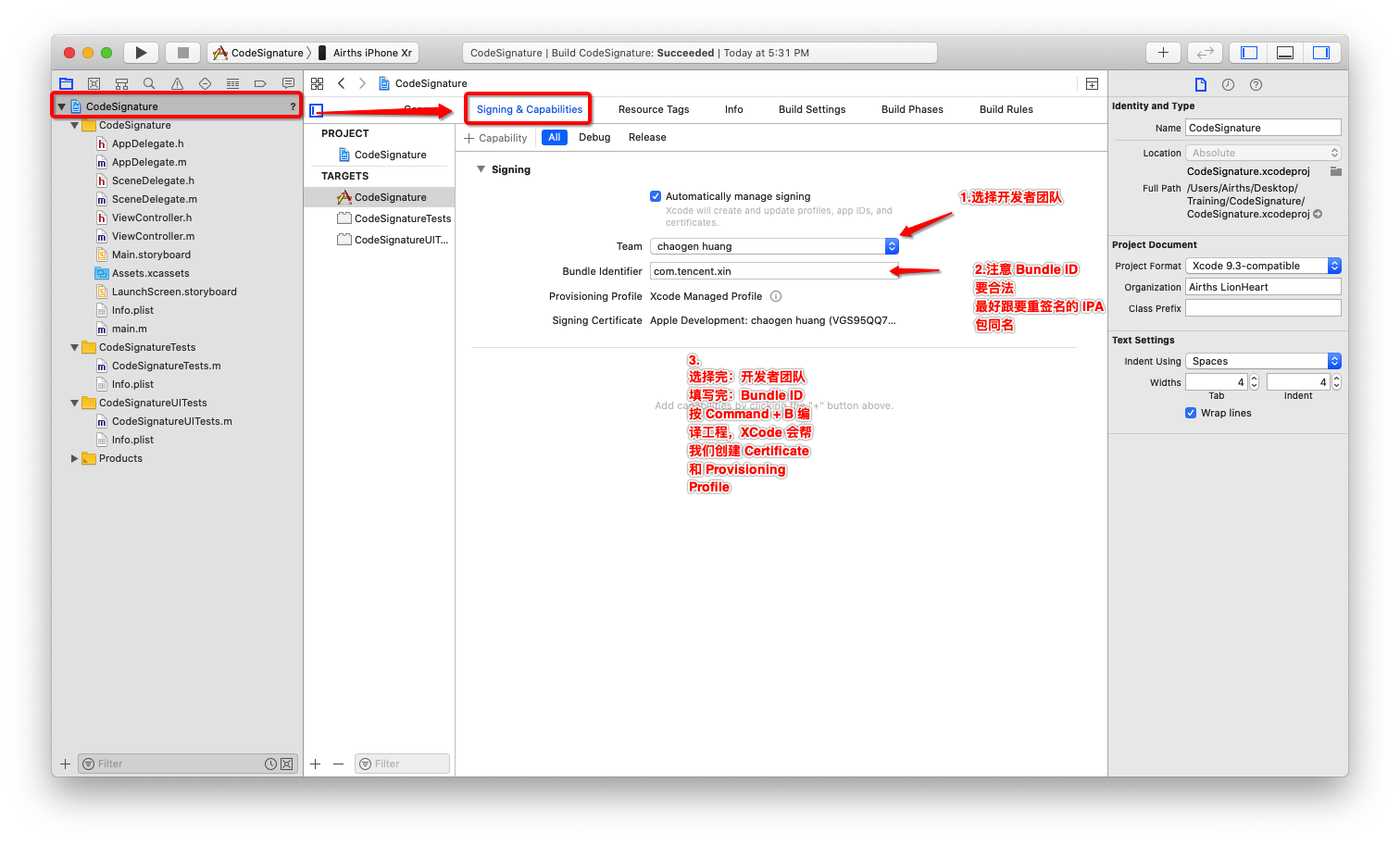This screenshot has height=845, width=1400.
Task: Uncheck Automatically manage signing
Action: click(656, 196)
